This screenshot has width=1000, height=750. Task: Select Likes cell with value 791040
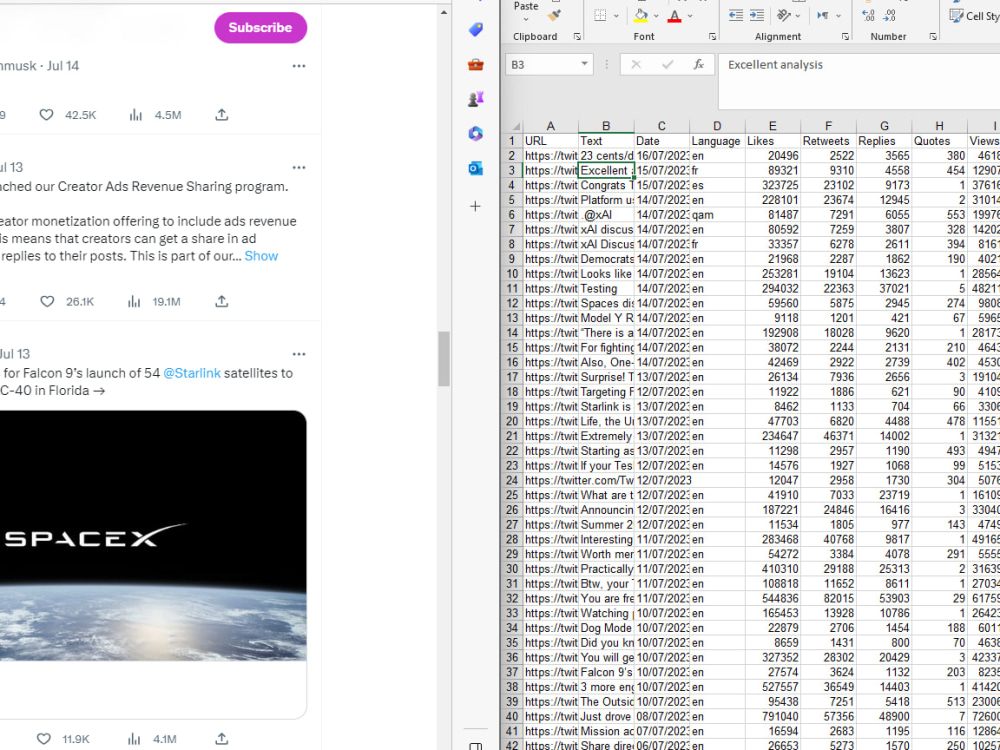[x=772, y=716]
